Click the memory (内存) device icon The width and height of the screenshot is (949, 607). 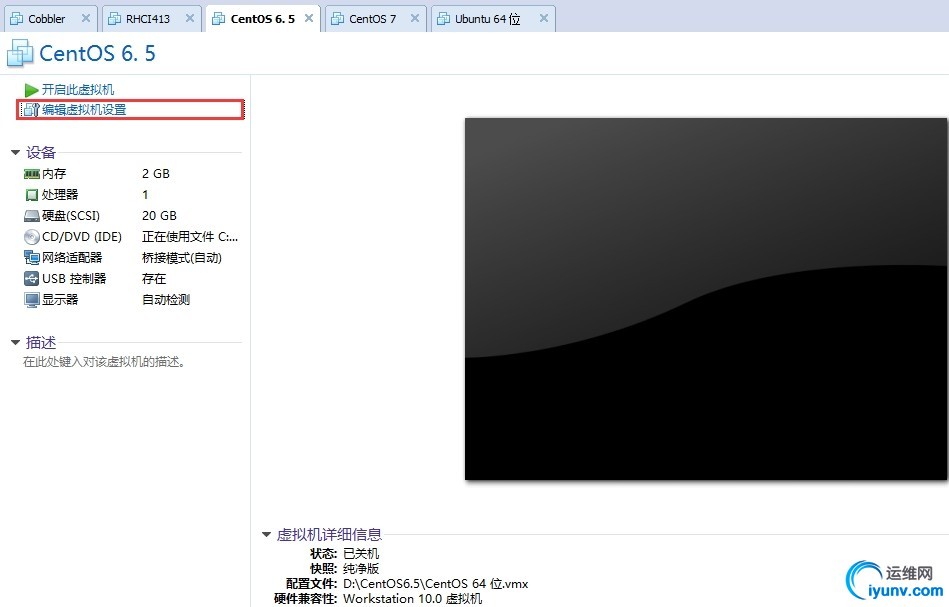31,174
